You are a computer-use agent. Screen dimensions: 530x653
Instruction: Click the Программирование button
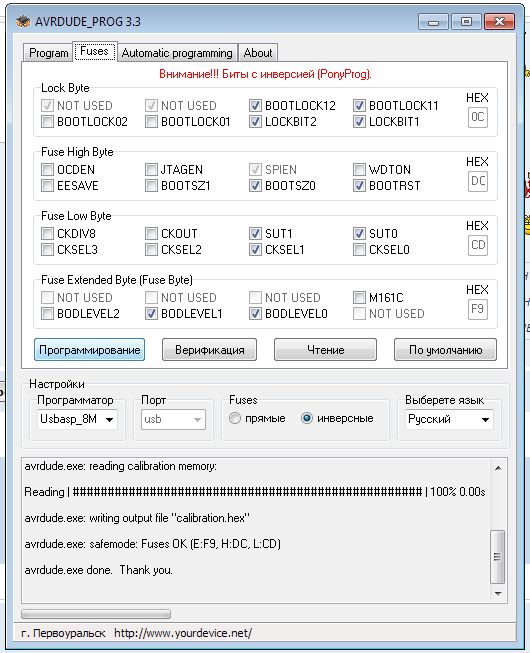pos(90,349)
